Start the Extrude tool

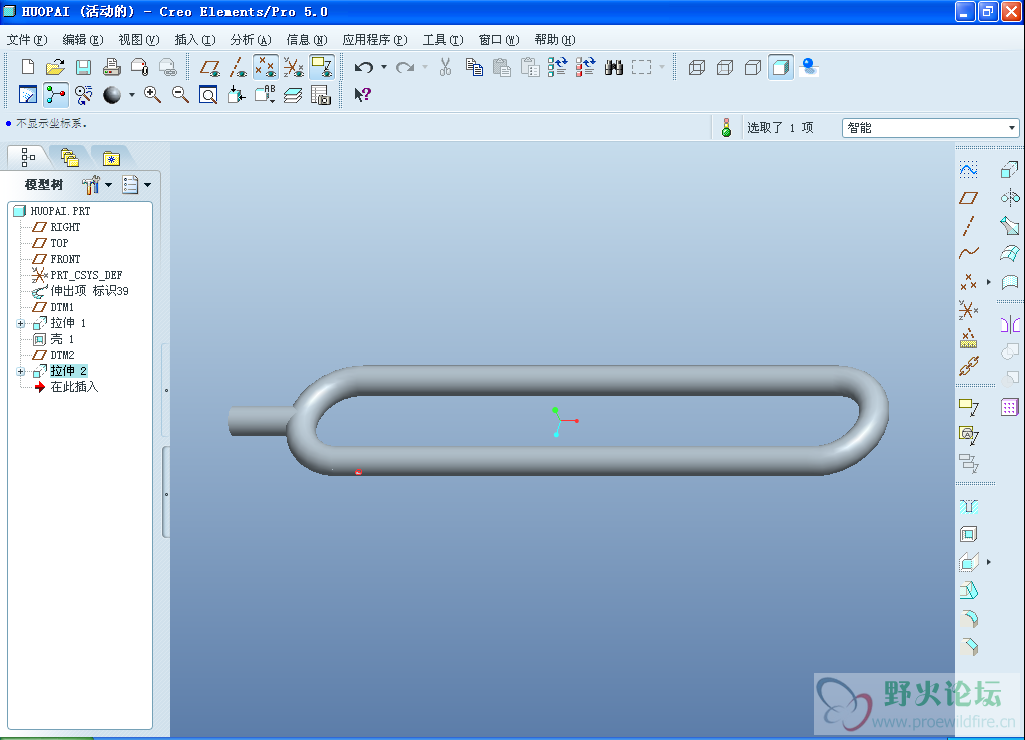click(x=1009, y=170)
